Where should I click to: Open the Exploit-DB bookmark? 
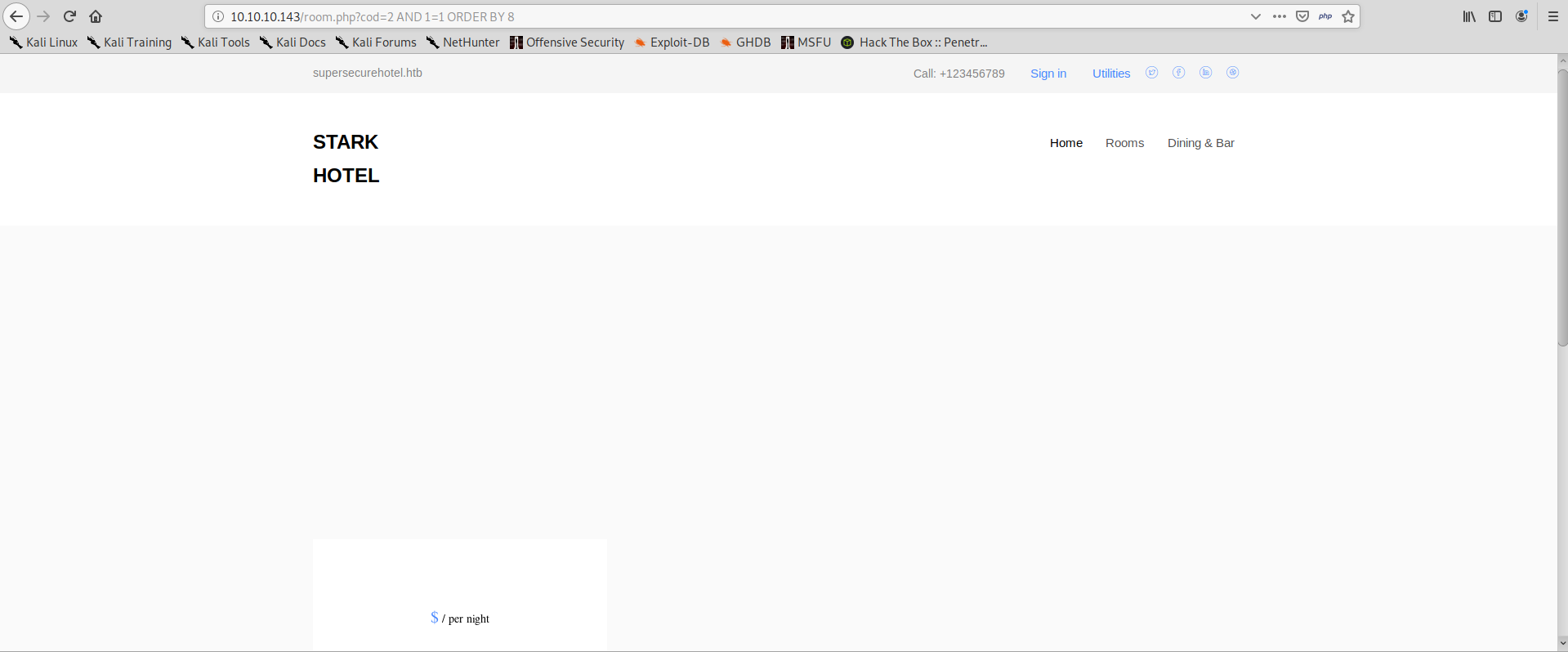pos(672,42)
